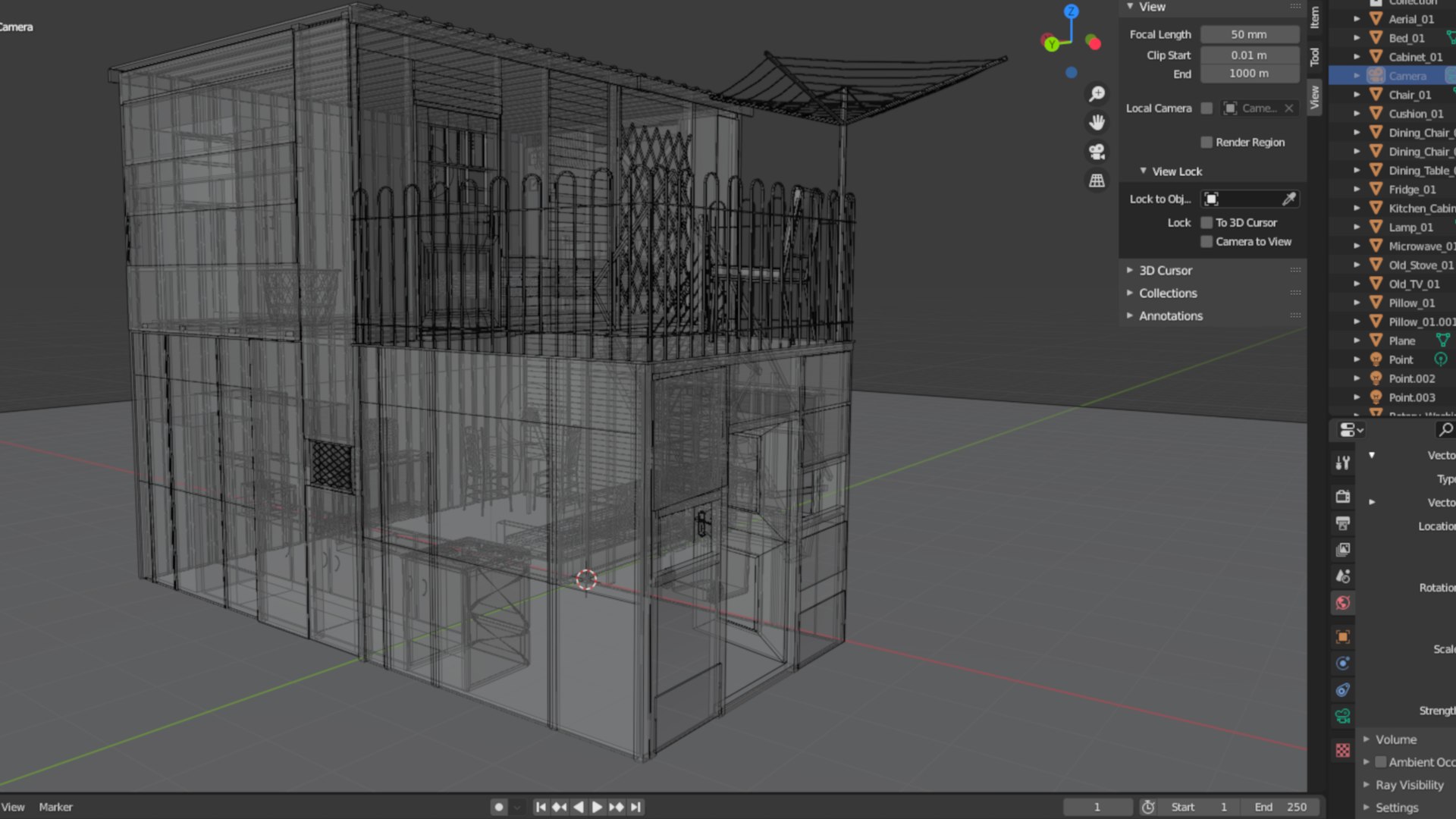Viewport: 1456px width, 819px height.
Task: Click the Use Preview Range clock icon
Action: pyautogui.click(x=1148, y=807)
